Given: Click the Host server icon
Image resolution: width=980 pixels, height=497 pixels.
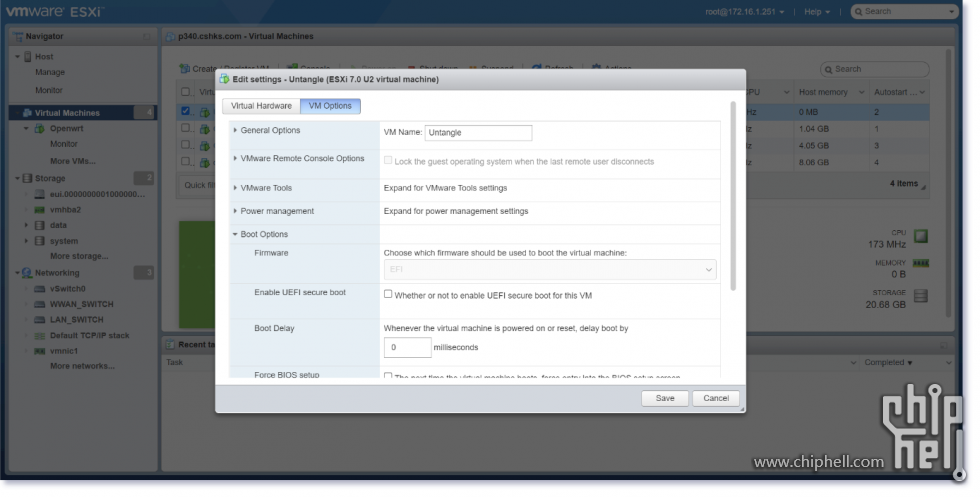Looking at the screenshot, I should [28, 57].
